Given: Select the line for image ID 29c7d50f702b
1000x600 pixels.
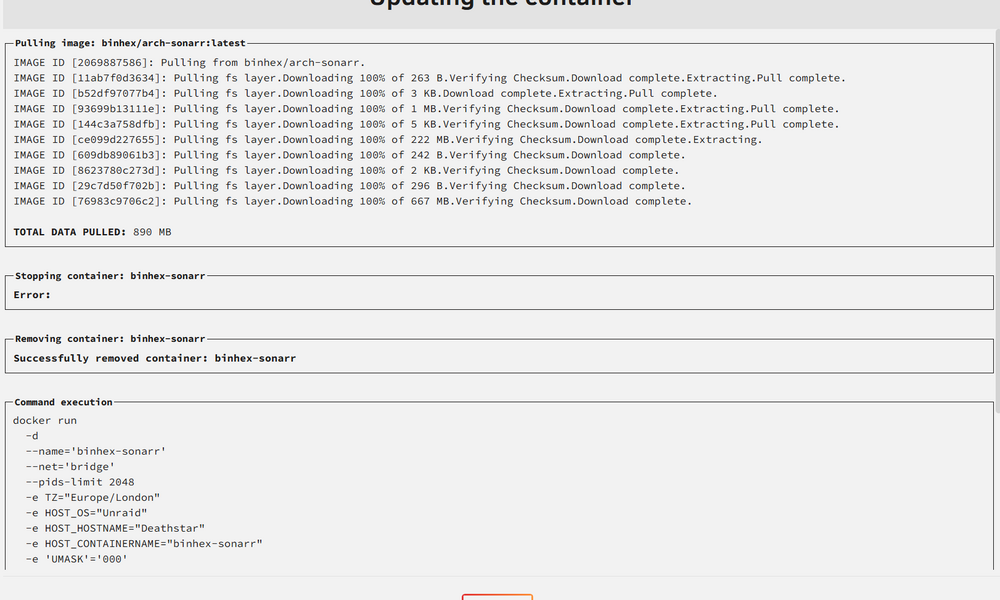Looking at the screenshot, I should tap(349, 186).
